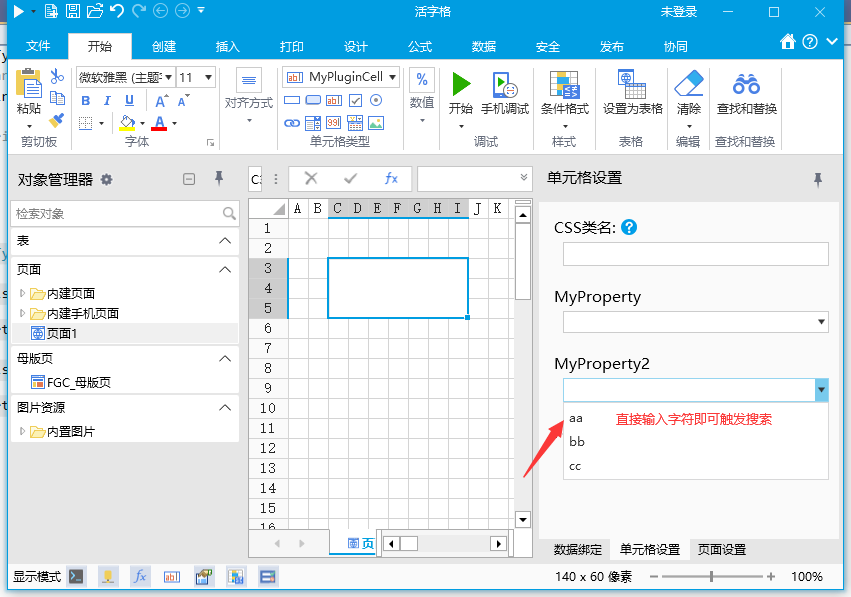Toggle italic formatting
851x597 pixels.
107,101
